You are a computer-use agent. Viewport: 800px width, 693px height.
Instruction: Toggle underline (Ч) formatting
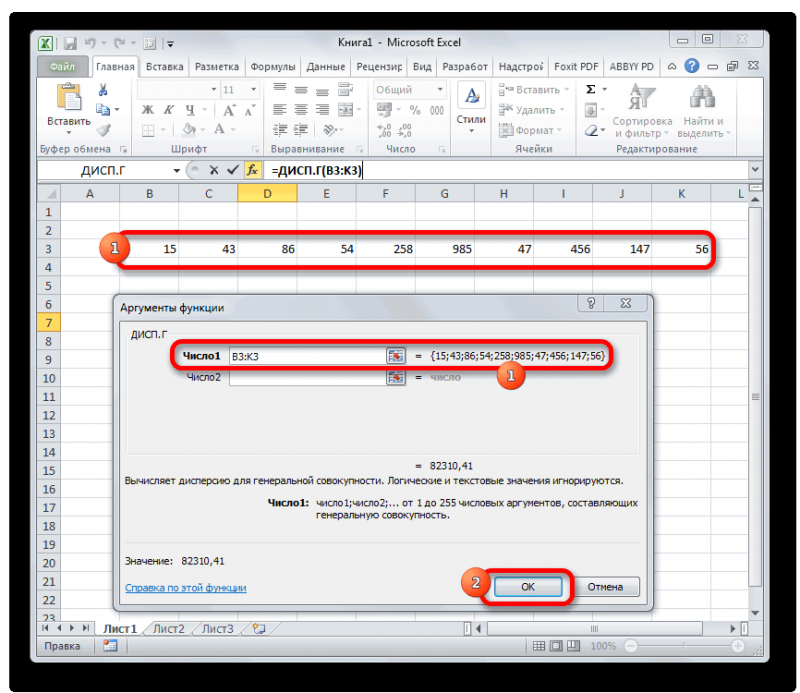click(x=190, y=110)
